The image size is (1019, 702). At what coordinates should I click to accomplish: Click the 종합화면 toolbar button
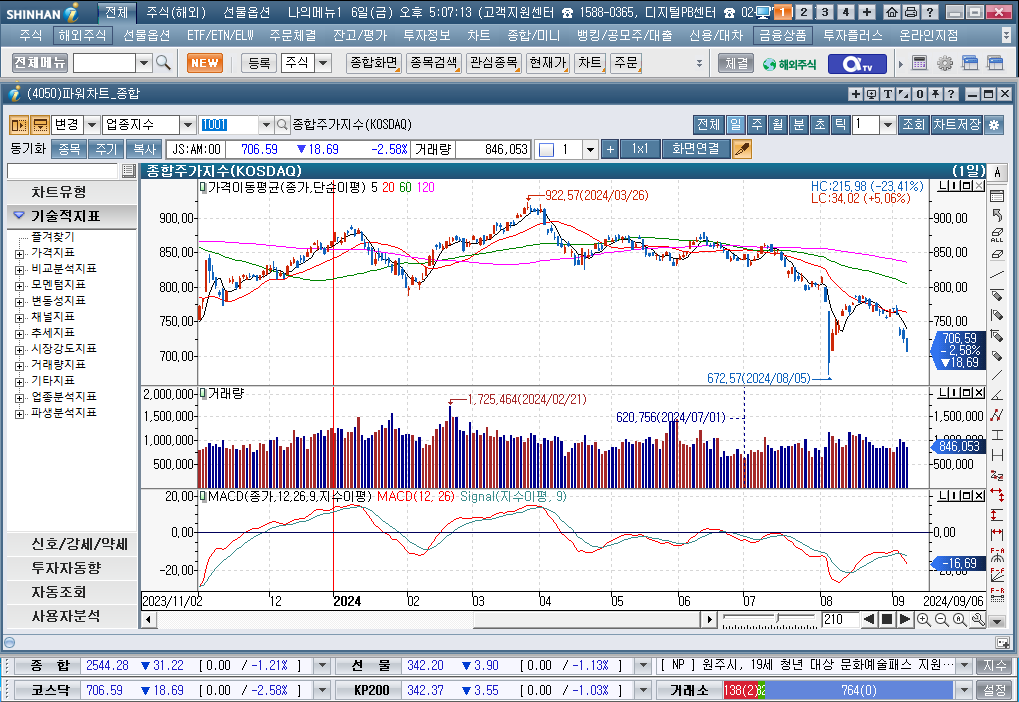click(x=374, y=63)
